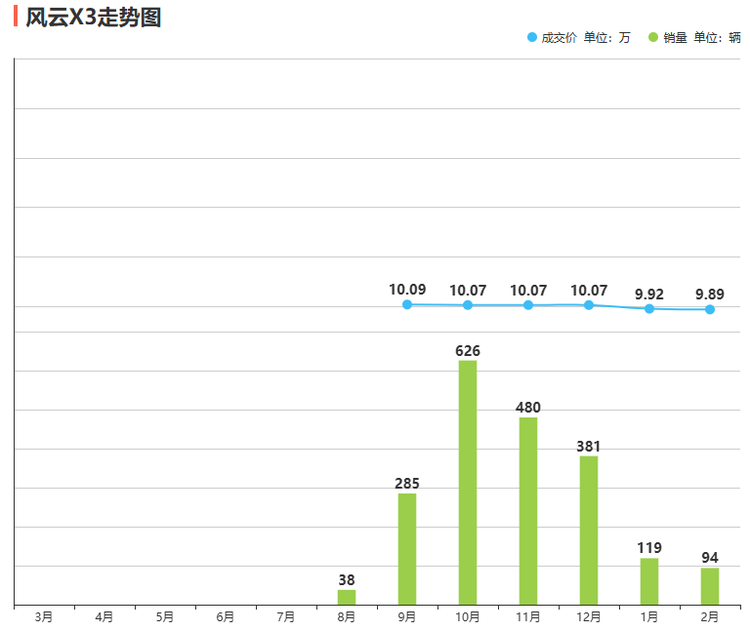
Task: Select the 480 sales bar for 11月
Action: (528, 510)
